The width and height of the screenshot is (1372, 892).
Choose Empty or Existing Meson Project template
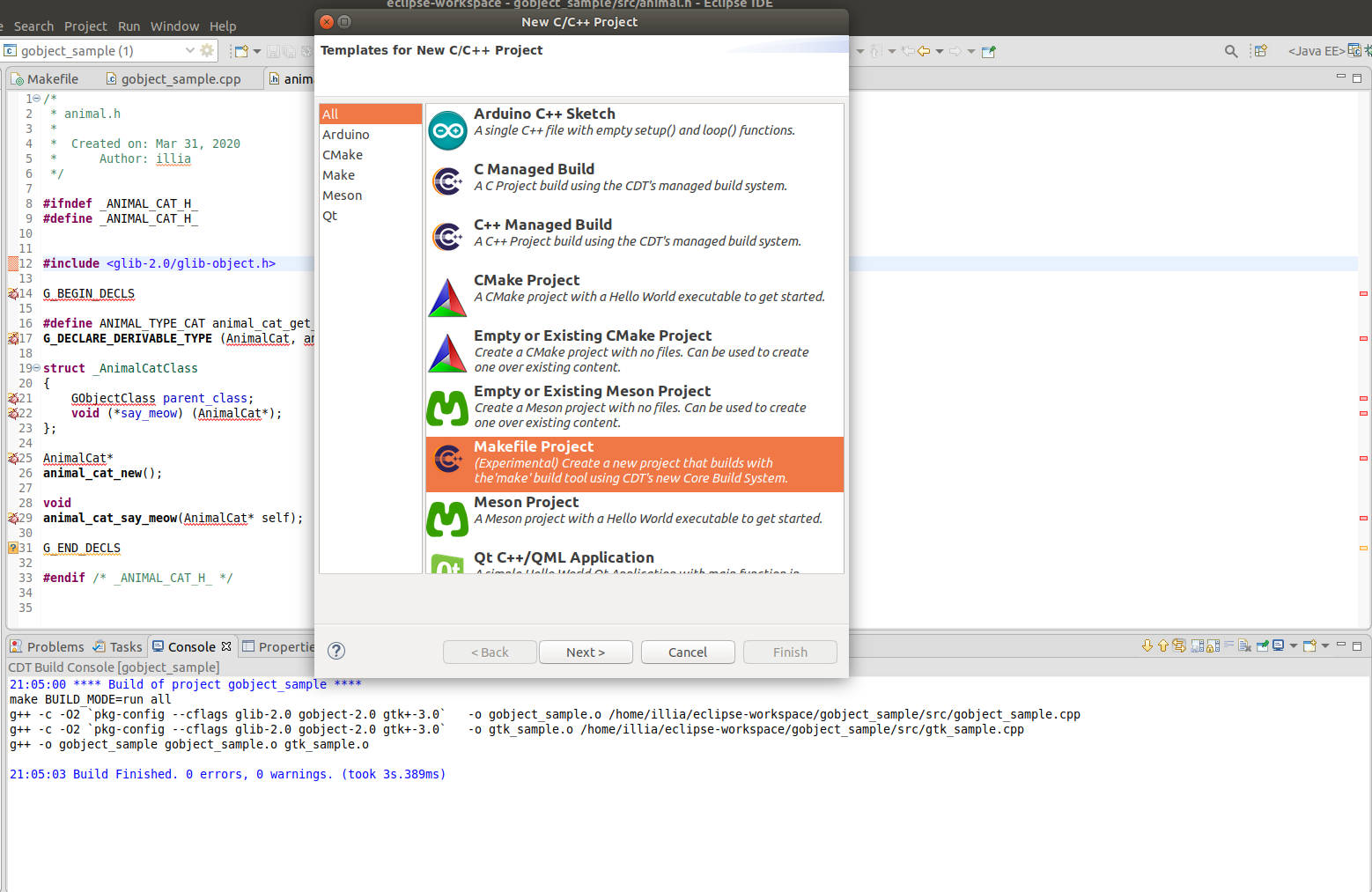(634, 408)
